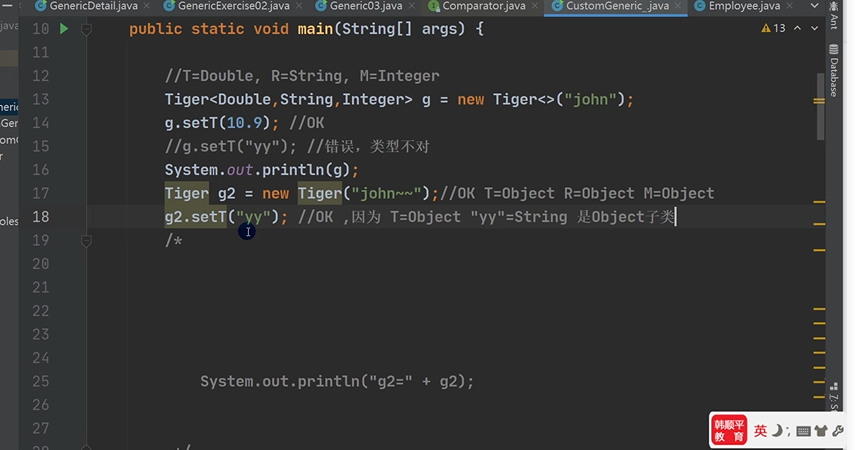Click g2.setT on line 18
The width and height of the screenshot is (855, 450).
[195, 217]
